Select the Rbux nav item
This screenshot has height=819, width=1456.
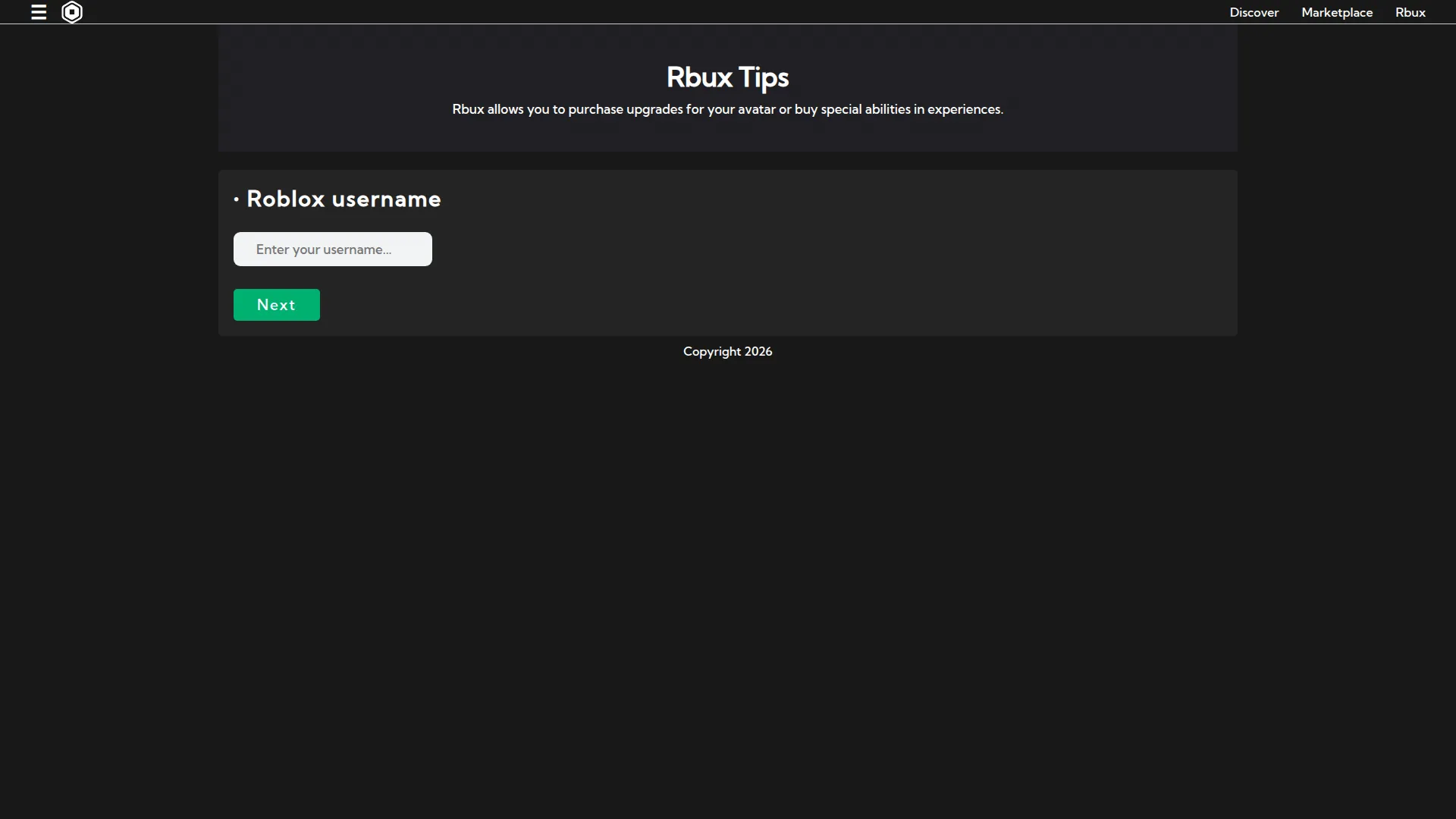(x=1410, y=12)
